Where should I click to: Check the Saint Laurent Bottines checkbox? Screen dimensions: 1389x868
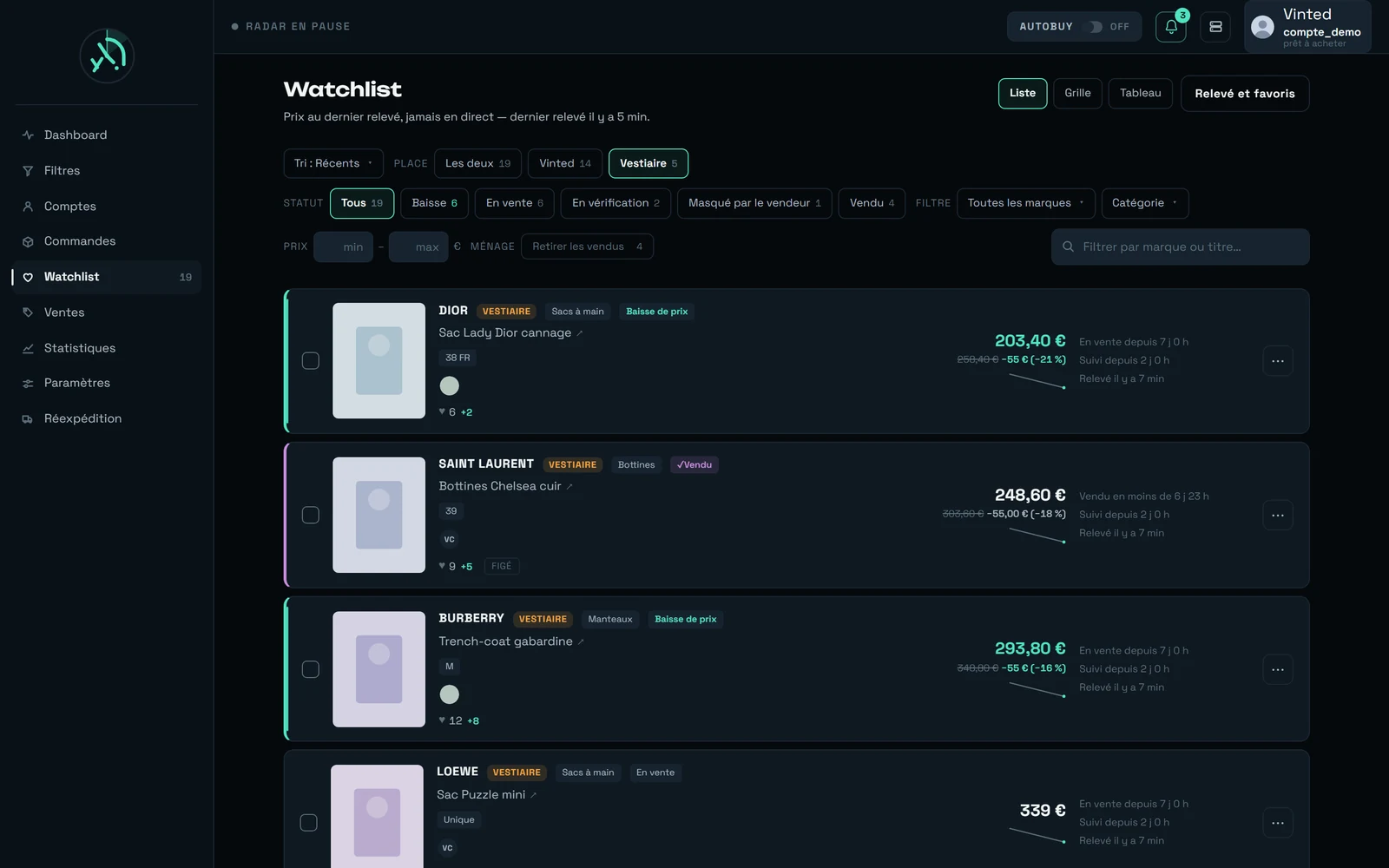point(310,516)
